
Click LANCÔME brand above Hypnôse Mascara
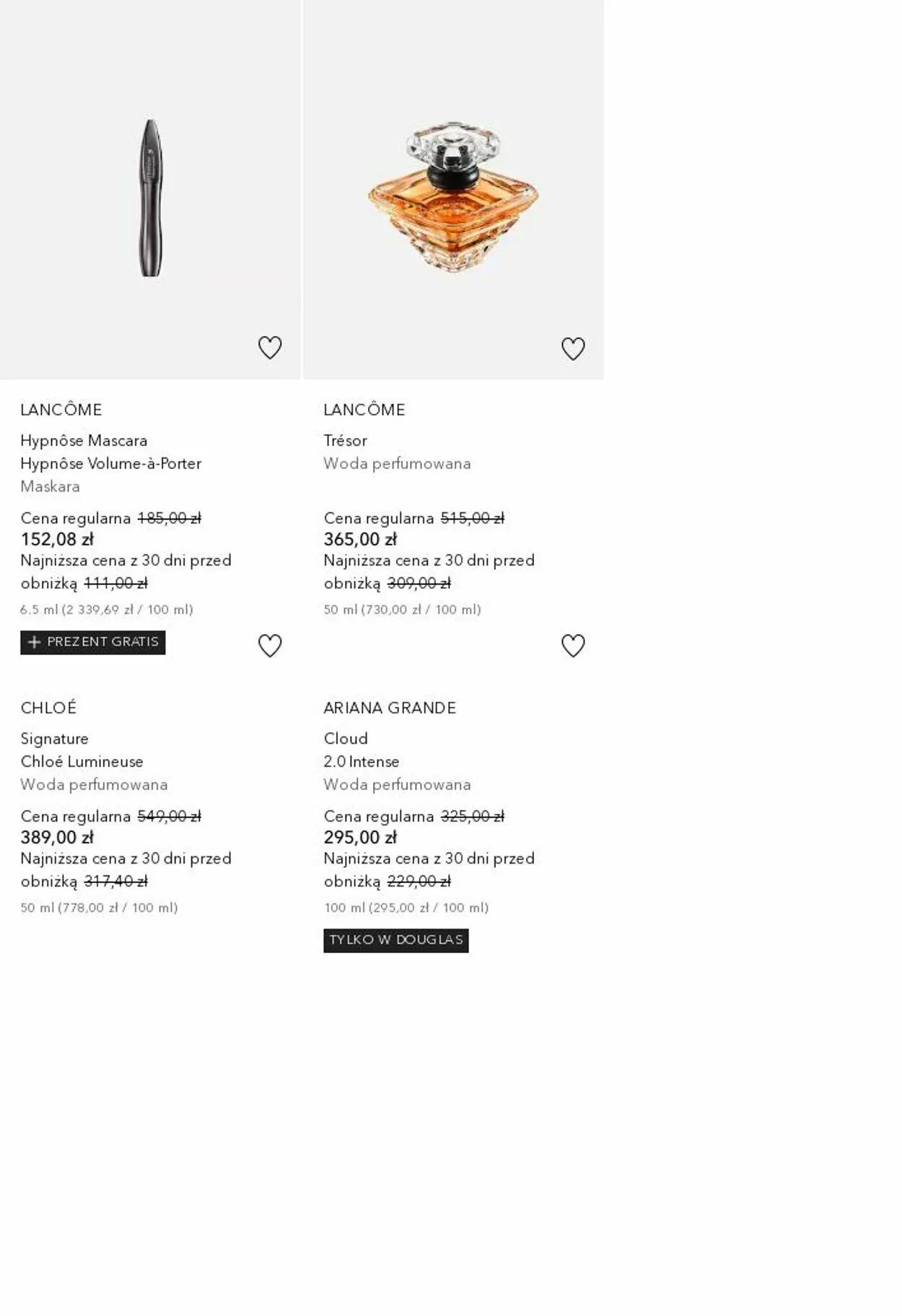(61, 410)
